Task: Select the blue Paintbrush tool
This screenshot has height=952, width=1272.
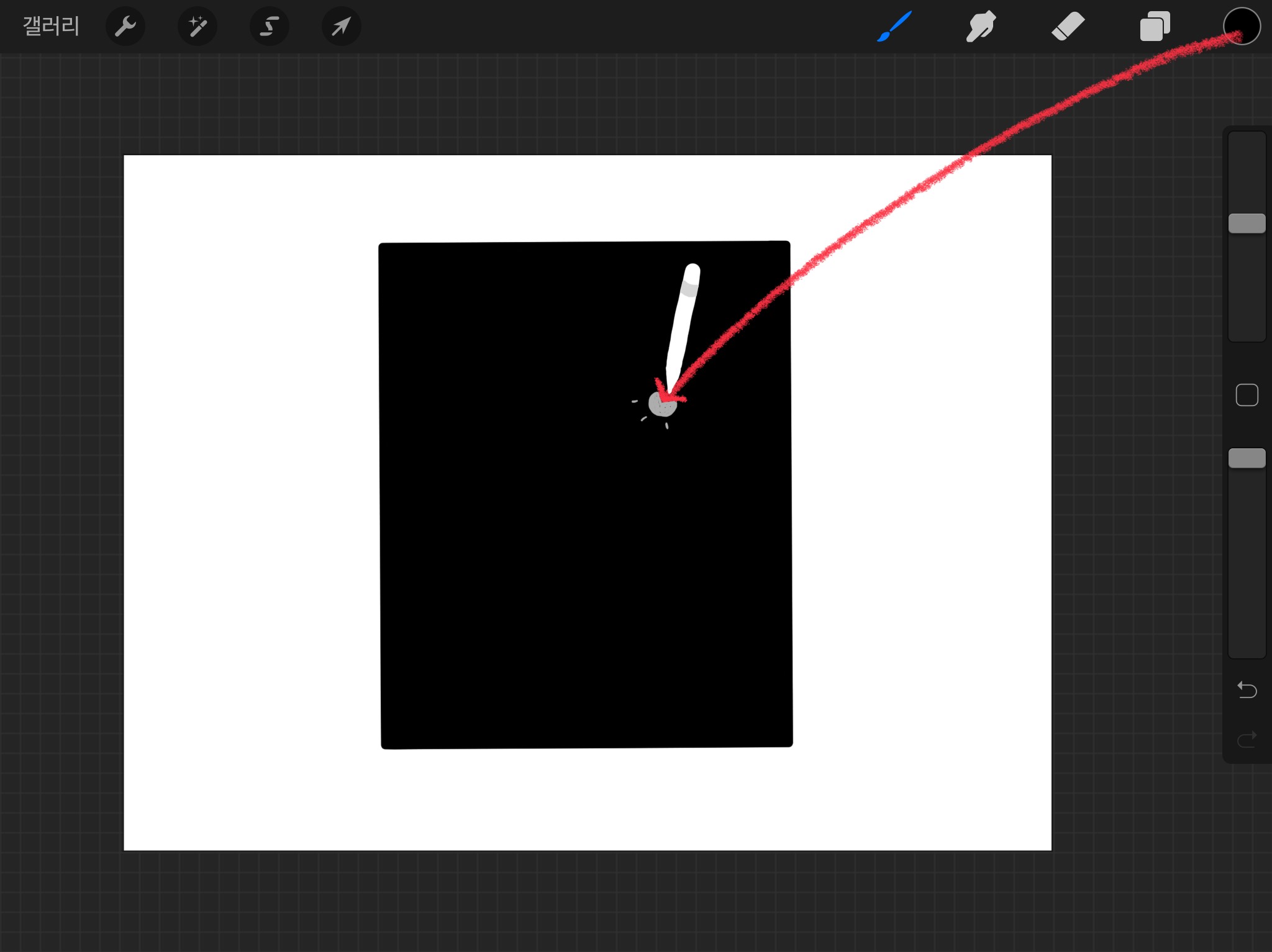Action: pyautogui.click(x=894, y=27)
